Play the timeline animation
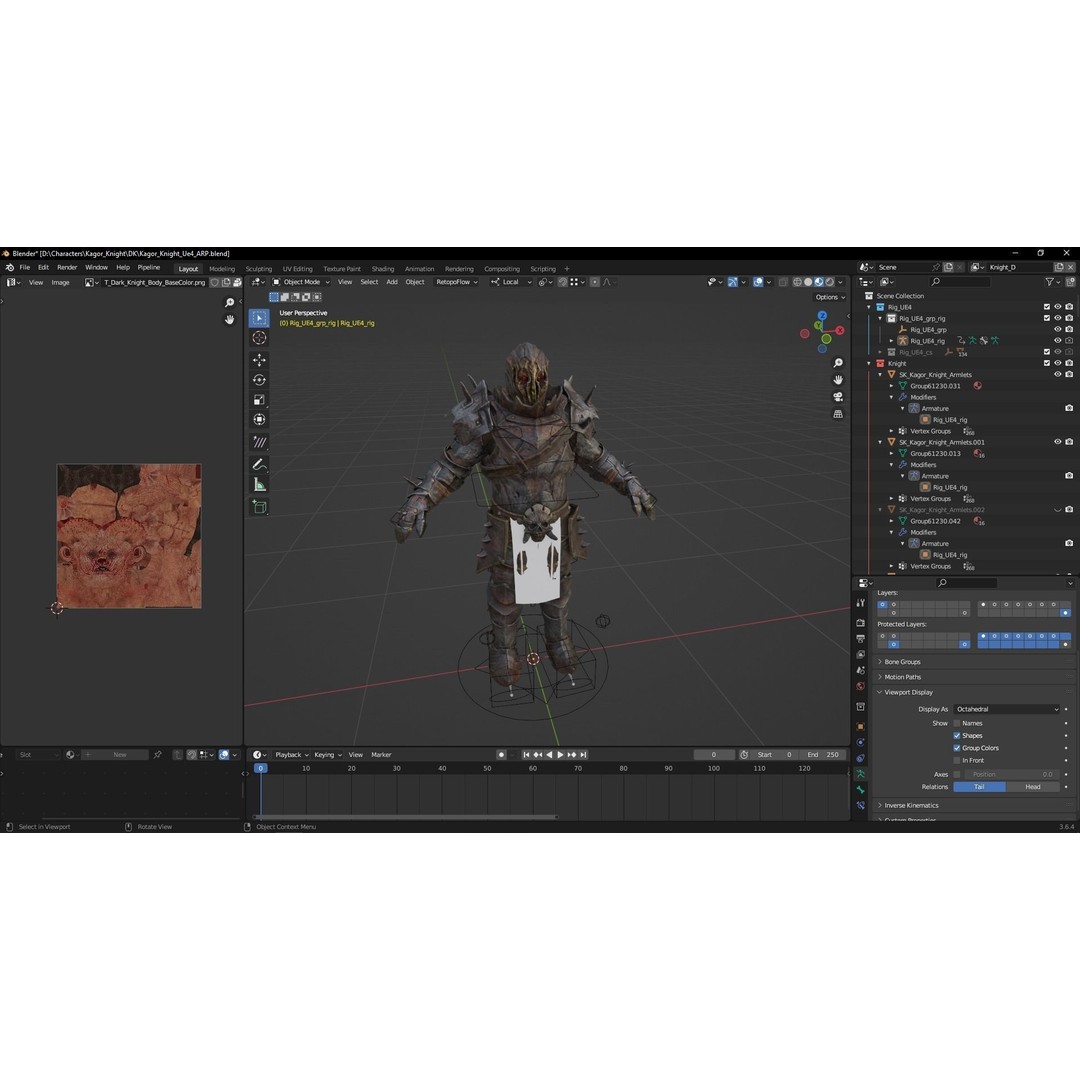1080x1080 pixels. pos(560,755)
